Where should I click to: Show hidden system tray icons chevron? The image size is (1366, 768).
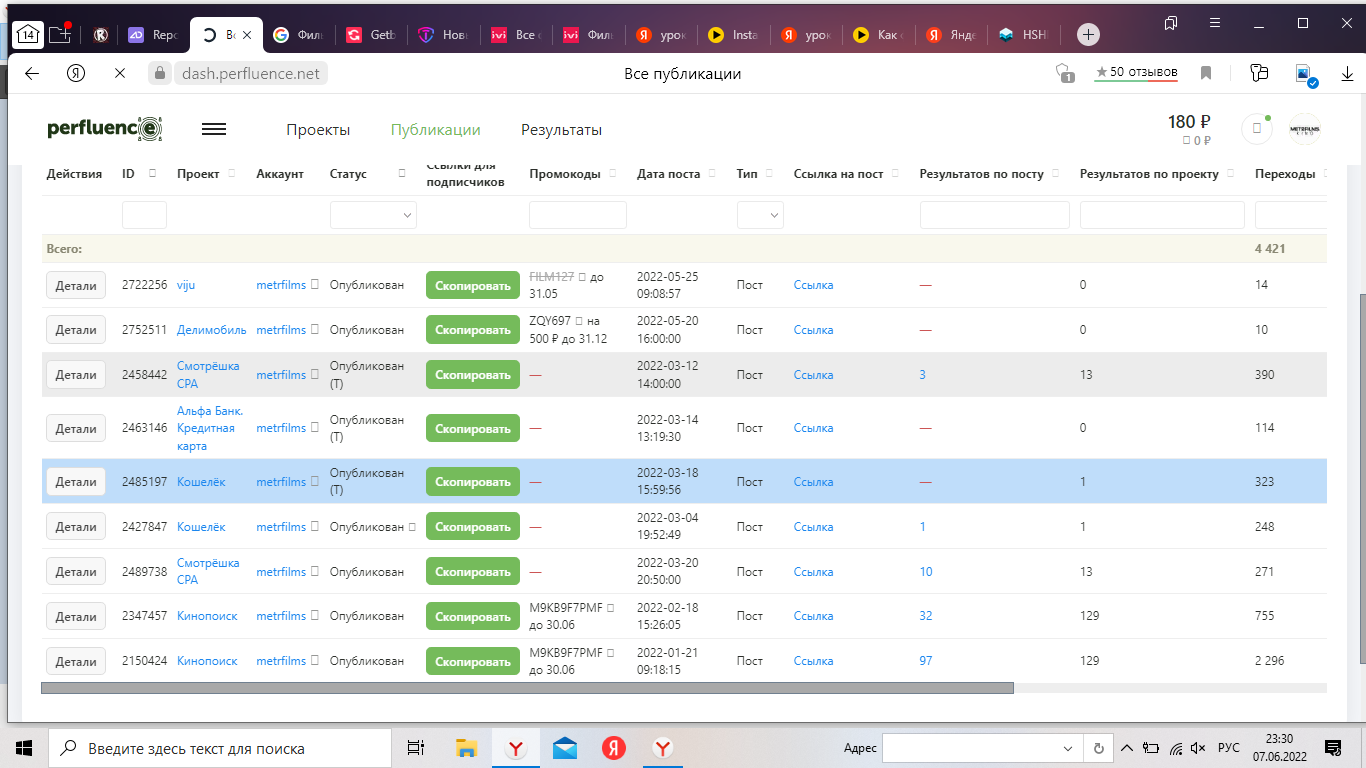pos(1127,748)
